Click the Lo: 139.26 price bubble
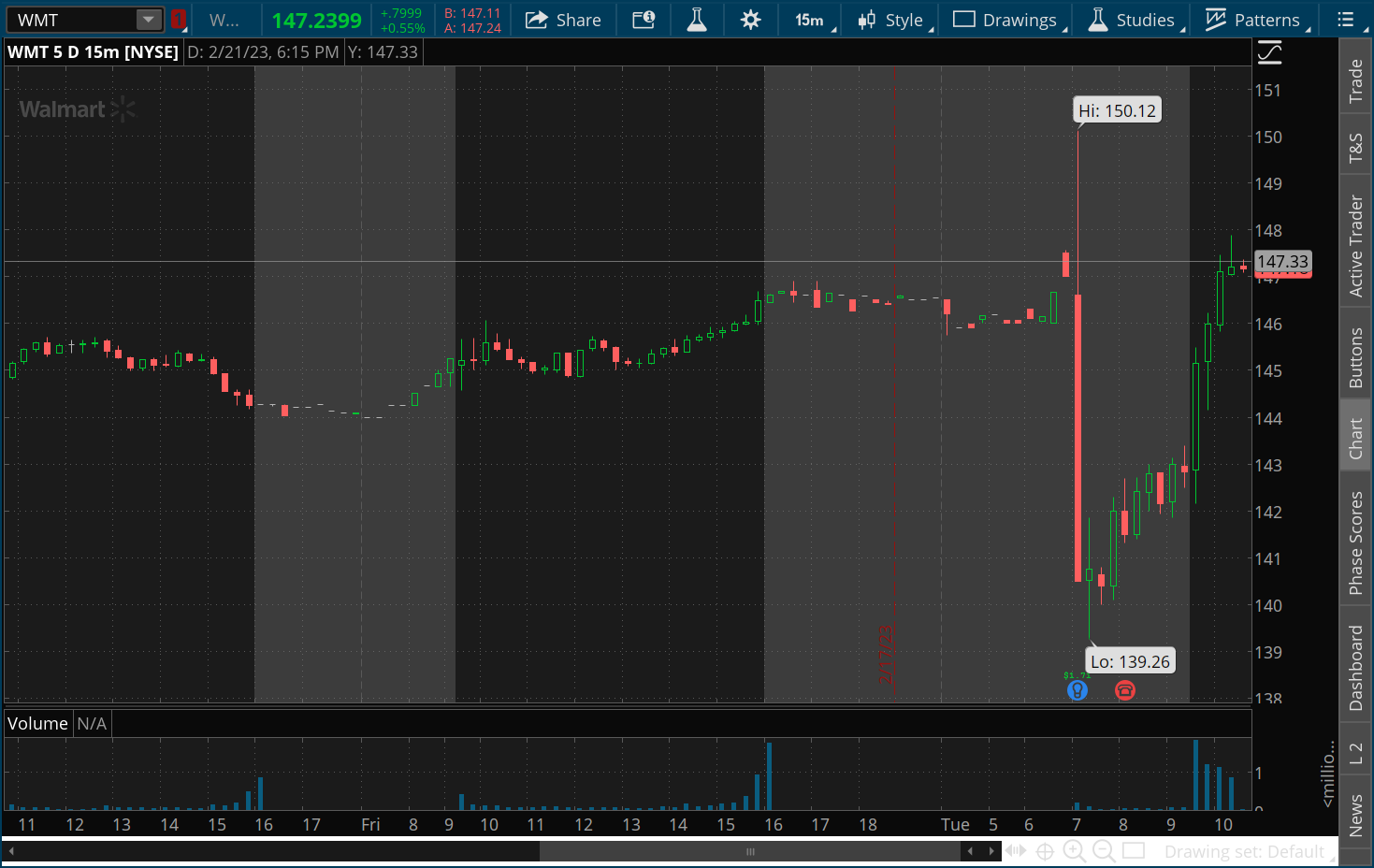The image size is (1374, 868). 1130,661
